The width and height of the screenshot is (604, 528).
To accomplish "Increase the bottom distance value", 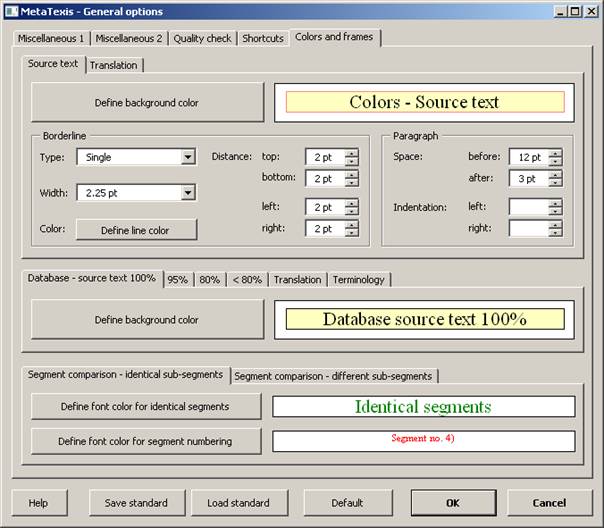I will (351, 175).
